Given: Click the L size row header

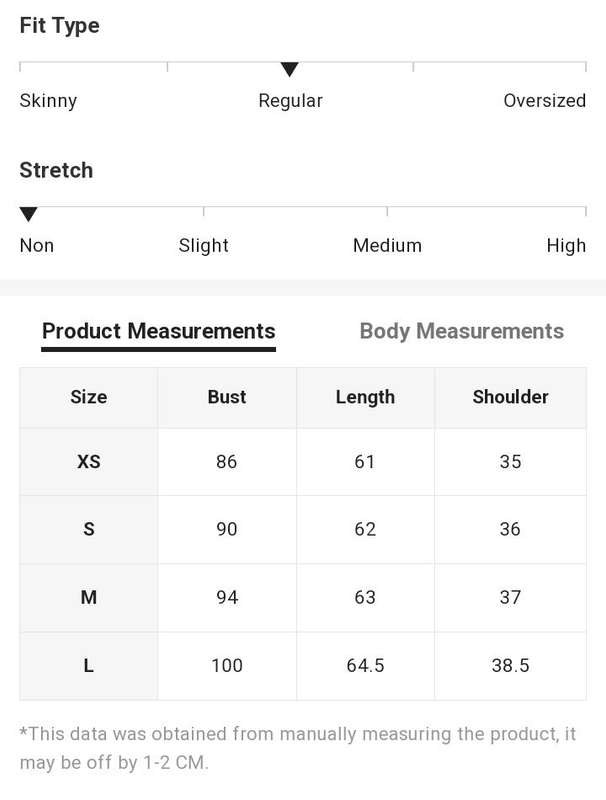Looking at the screenshot, I should 89,666.
